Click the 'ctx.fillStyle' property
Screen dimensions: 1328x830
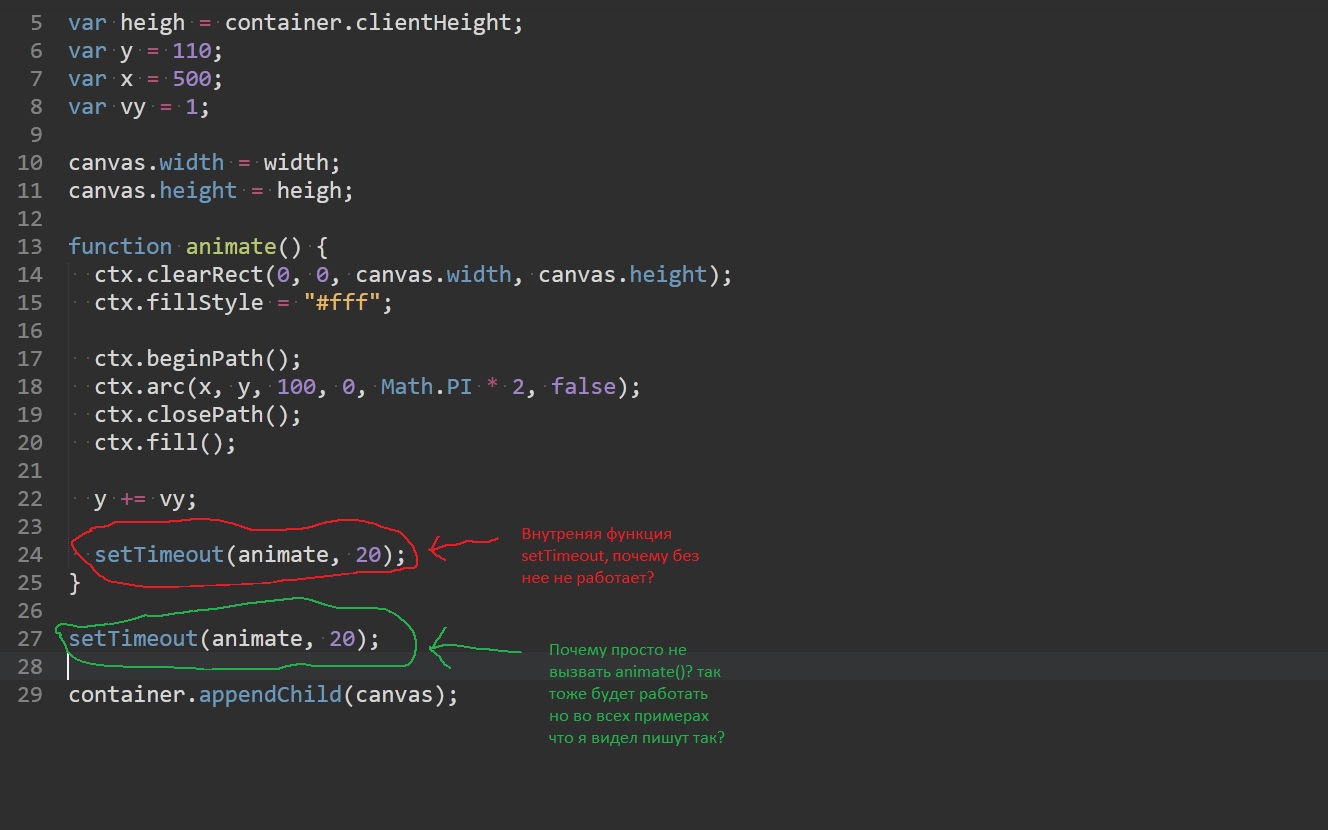pos(179,303)
